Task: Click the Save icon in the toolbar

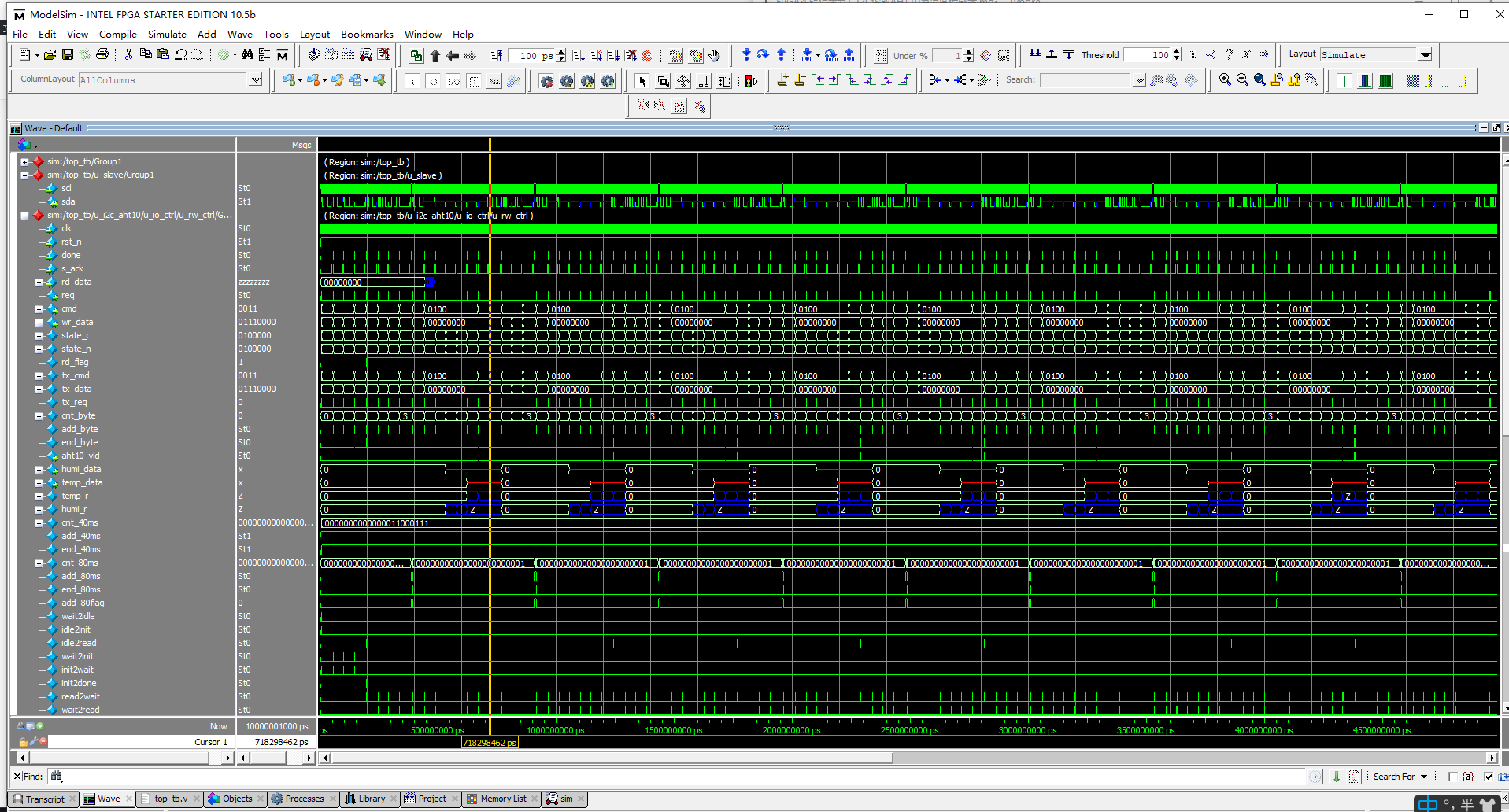Action: [x=68, y=54]
